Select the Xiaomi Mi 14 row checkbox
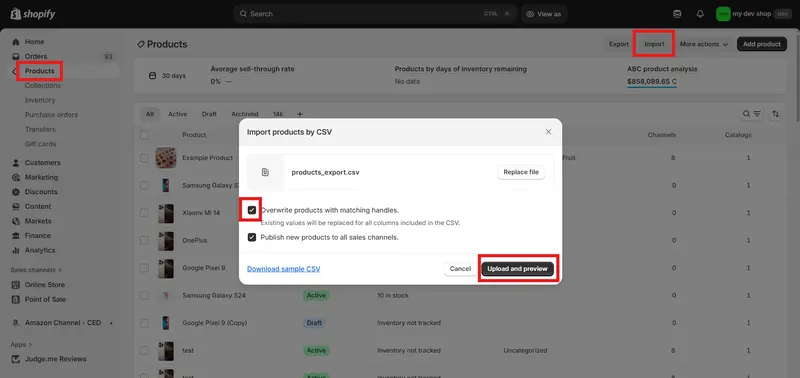800x378 pixels. point(144,213)
